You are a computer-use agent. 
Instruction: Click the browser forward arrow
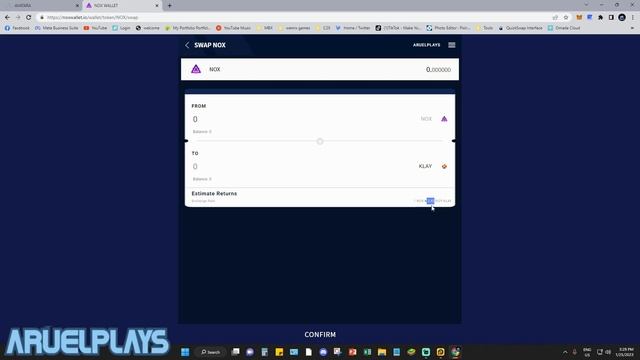18,18
